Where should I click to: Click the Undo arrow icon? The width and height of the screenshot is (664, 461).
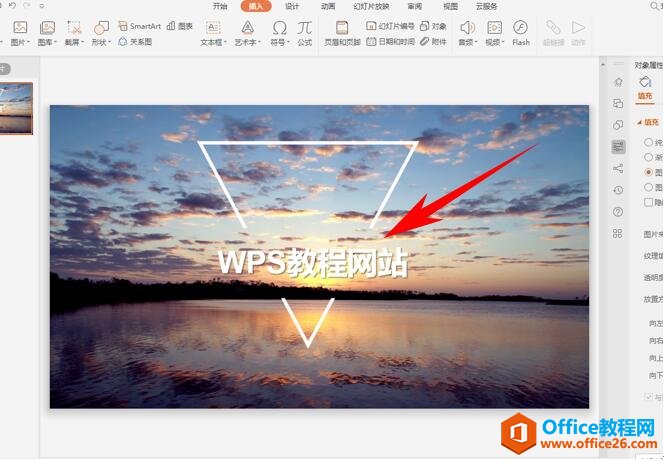tap(12, 6)
